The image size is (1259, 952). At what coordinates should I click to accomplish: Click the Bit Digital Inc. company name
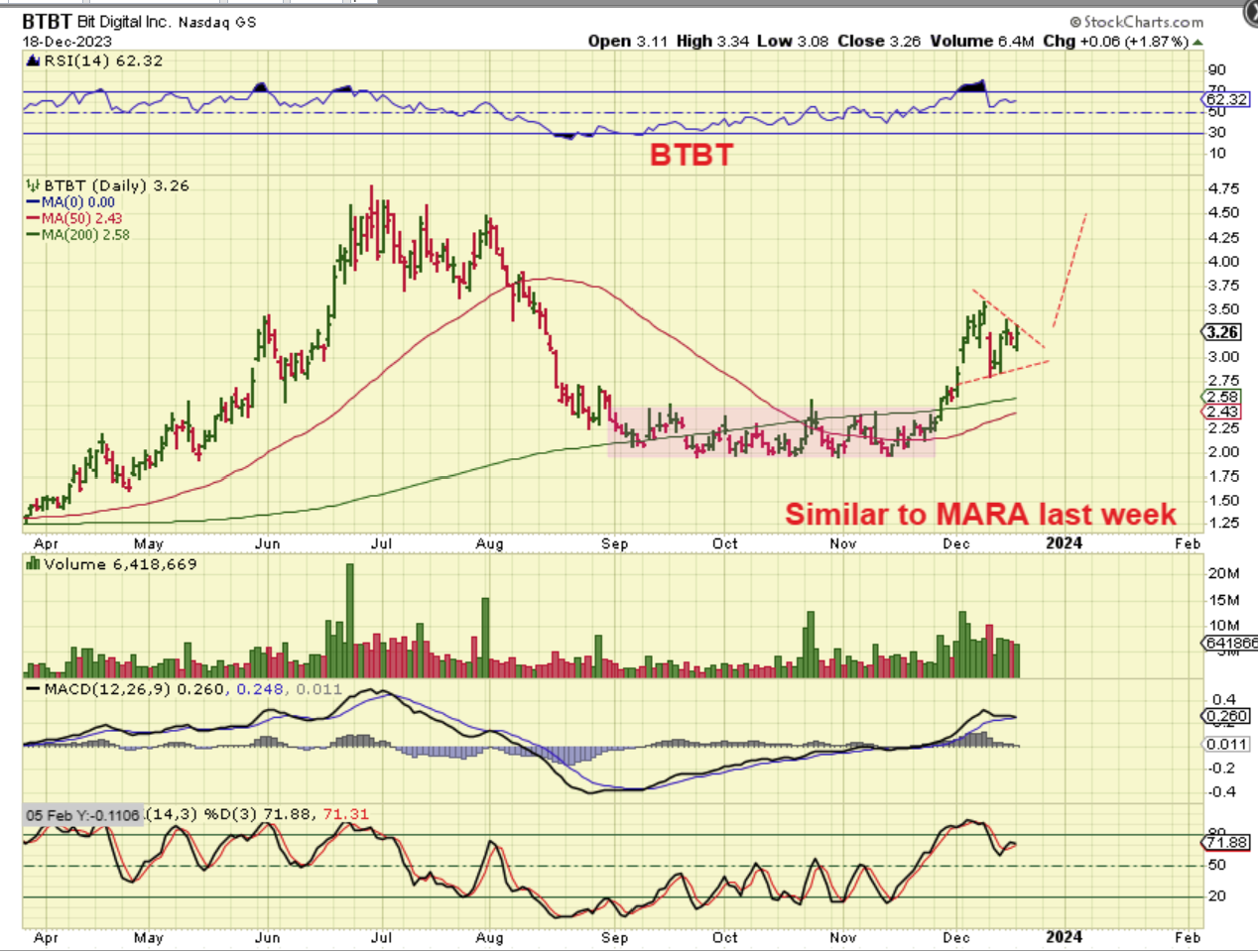tap(124, 22)
